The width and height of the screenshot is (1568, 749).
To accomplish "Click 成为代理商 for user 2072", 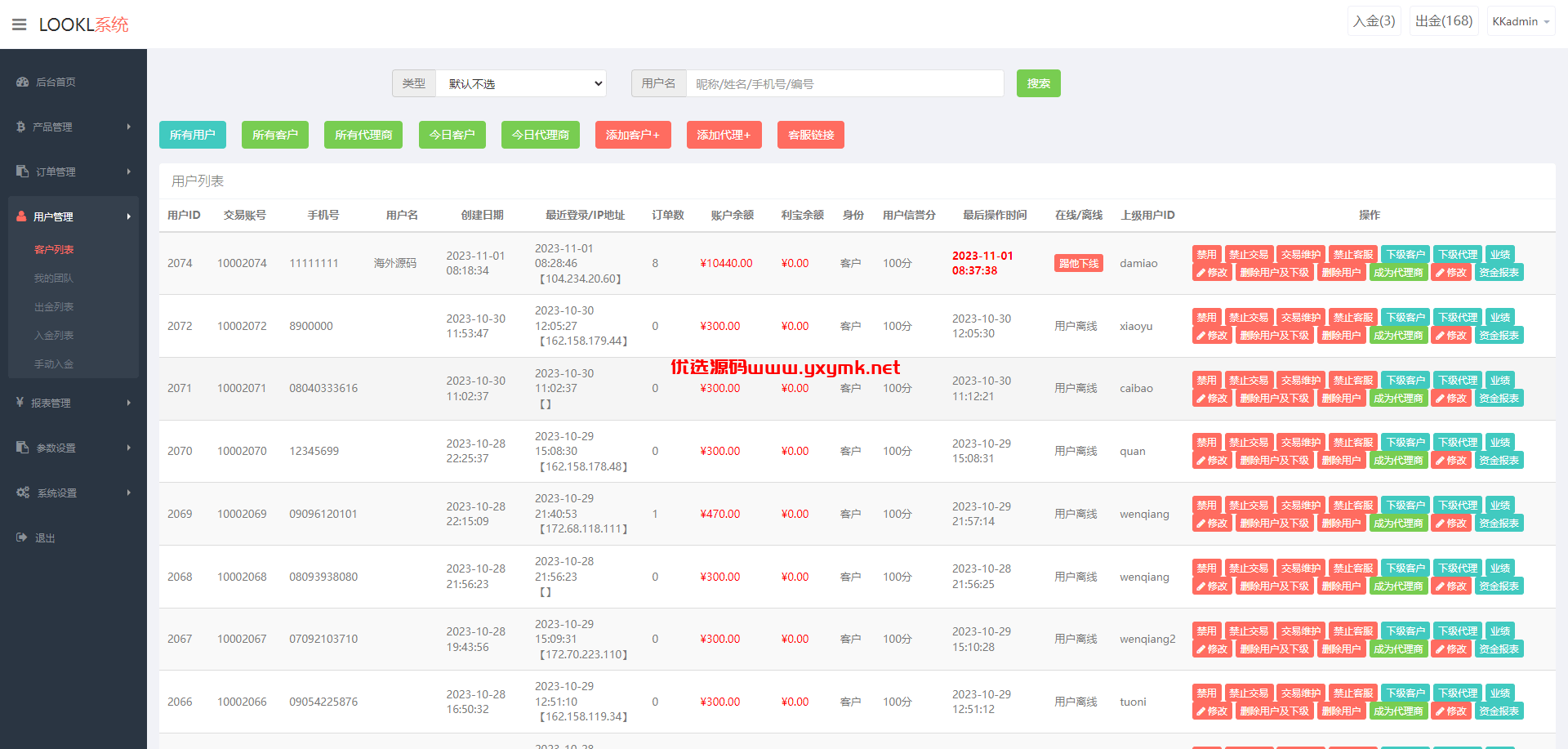I will 1399,336.
